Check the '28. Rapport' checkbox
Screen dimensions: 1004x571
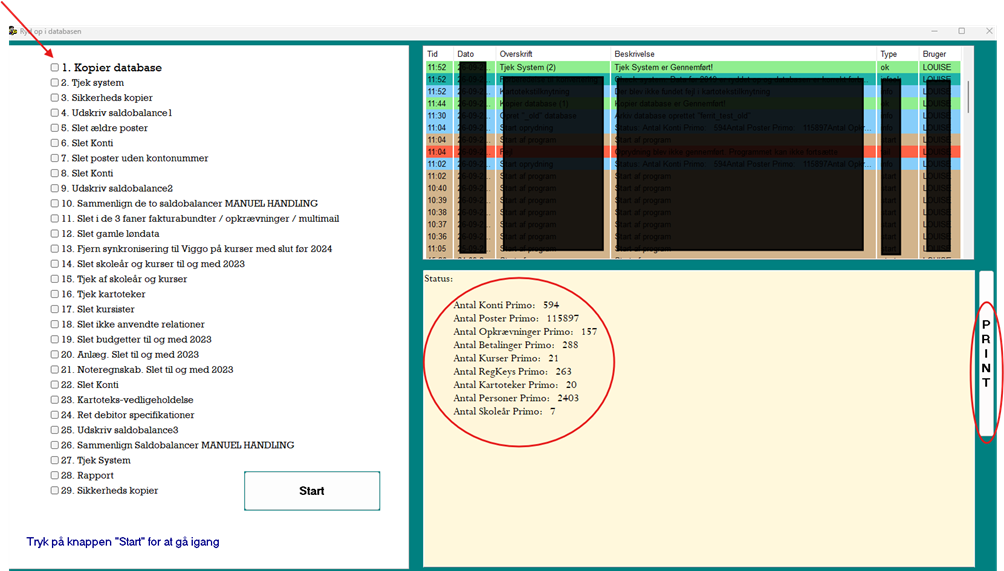[55, 475]
